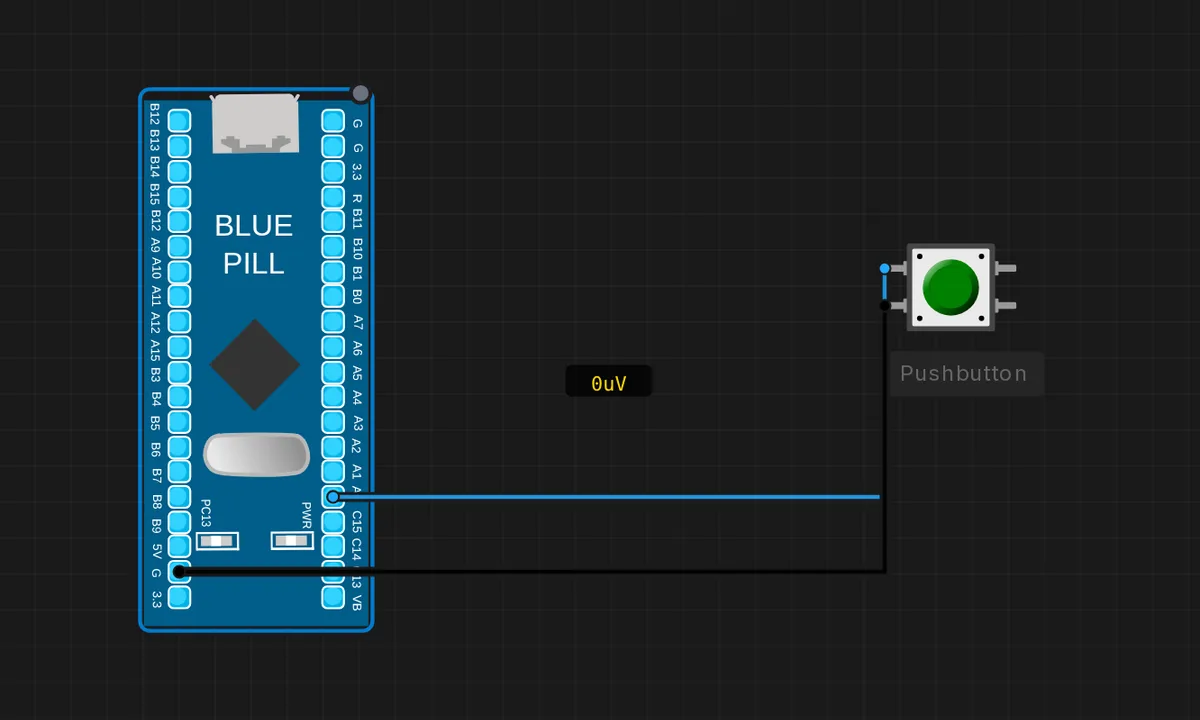1200x720 pixels.
Task: Click pin A1 on the Blue Pill
Action: coord(333,472)
